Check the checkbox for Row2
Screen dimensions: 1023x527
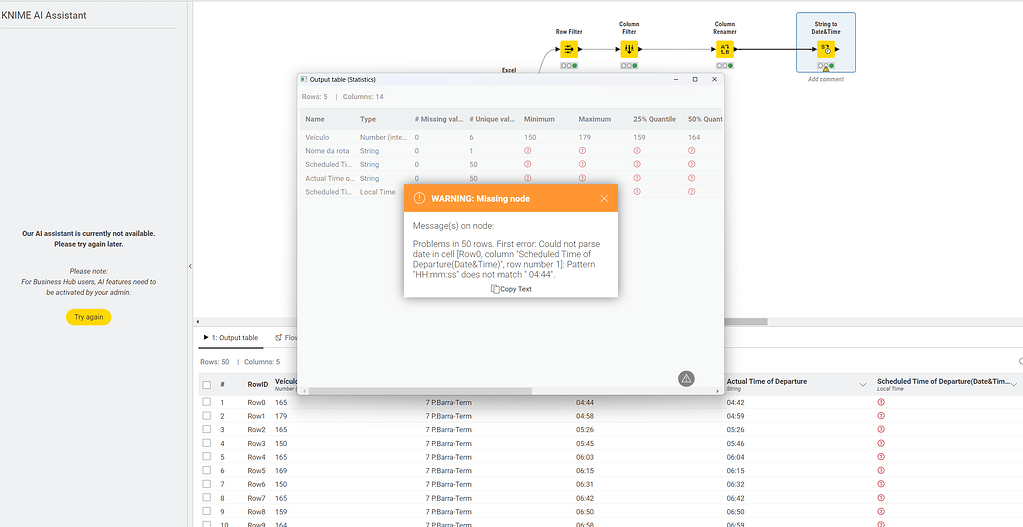point(207,430)
